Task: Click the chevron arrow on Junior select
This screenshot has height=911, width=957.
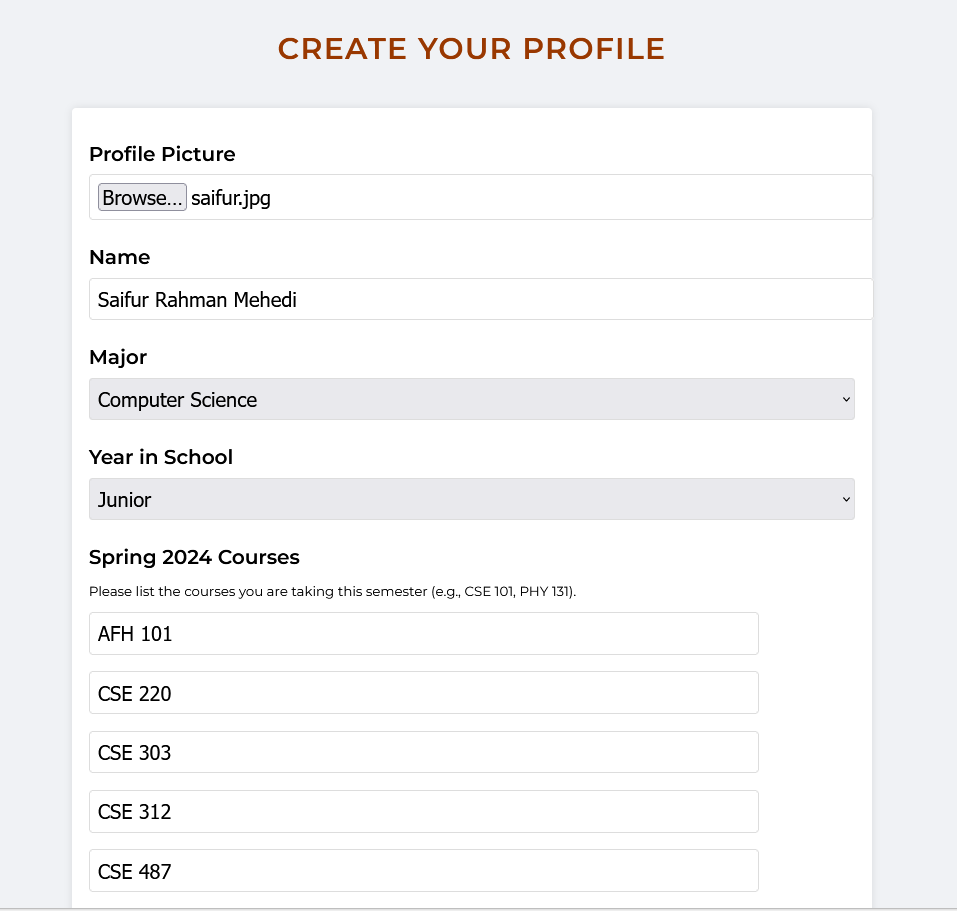Action: (846, 499)
